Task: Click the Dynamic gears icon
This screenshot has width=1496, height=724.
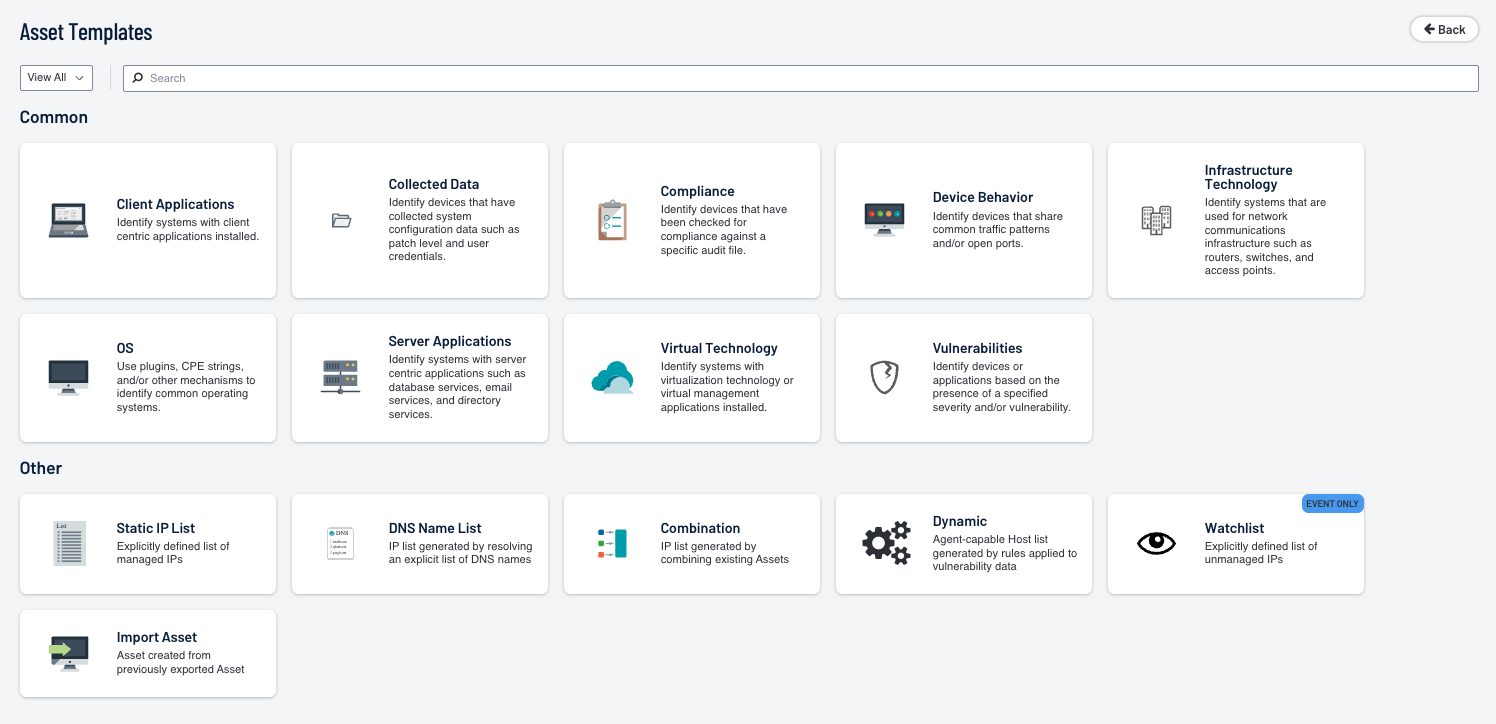Action: click(x=885, y=543)
